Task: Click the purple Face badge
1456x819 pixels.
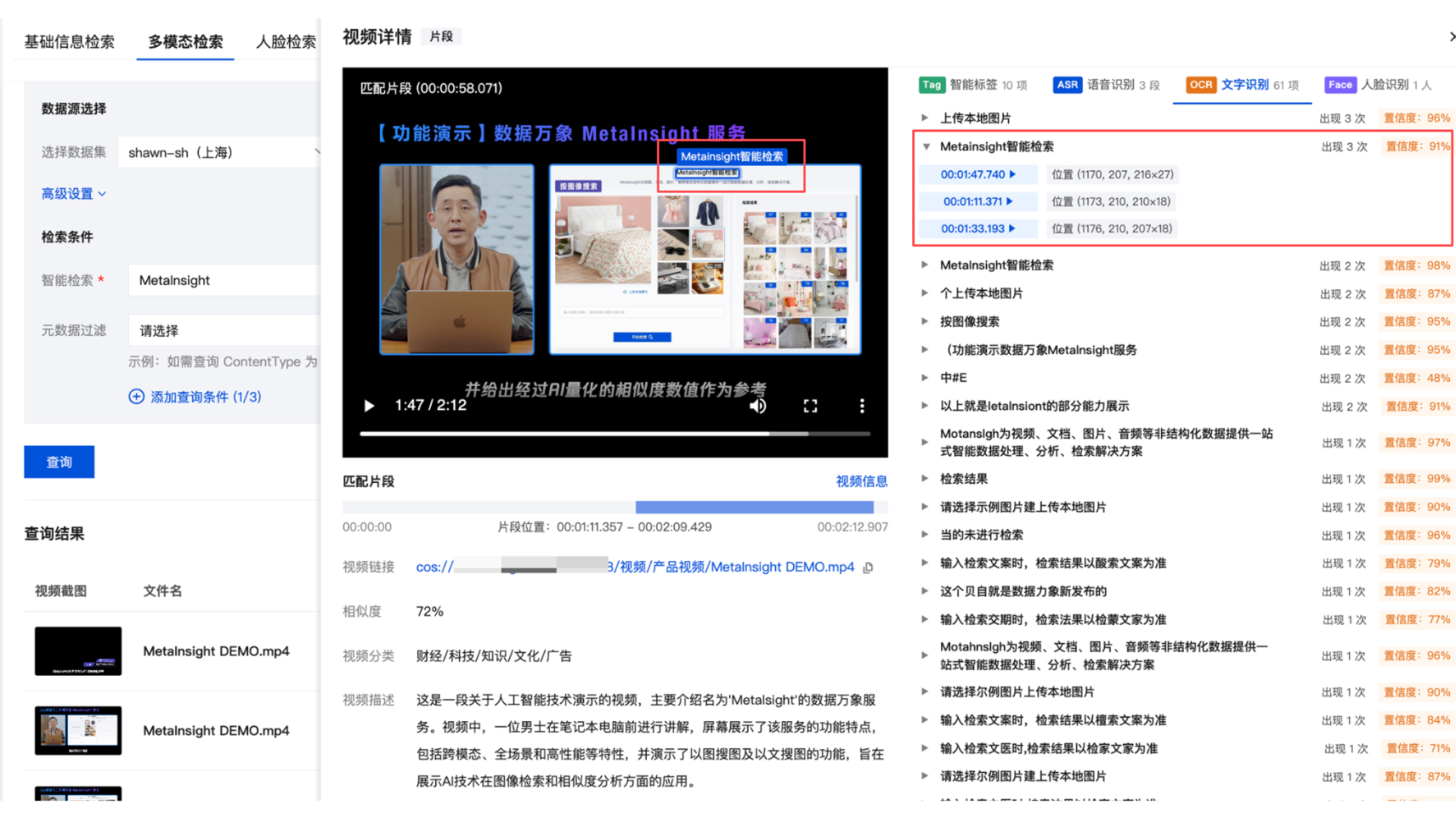Action: click(x=1340, y=85)
